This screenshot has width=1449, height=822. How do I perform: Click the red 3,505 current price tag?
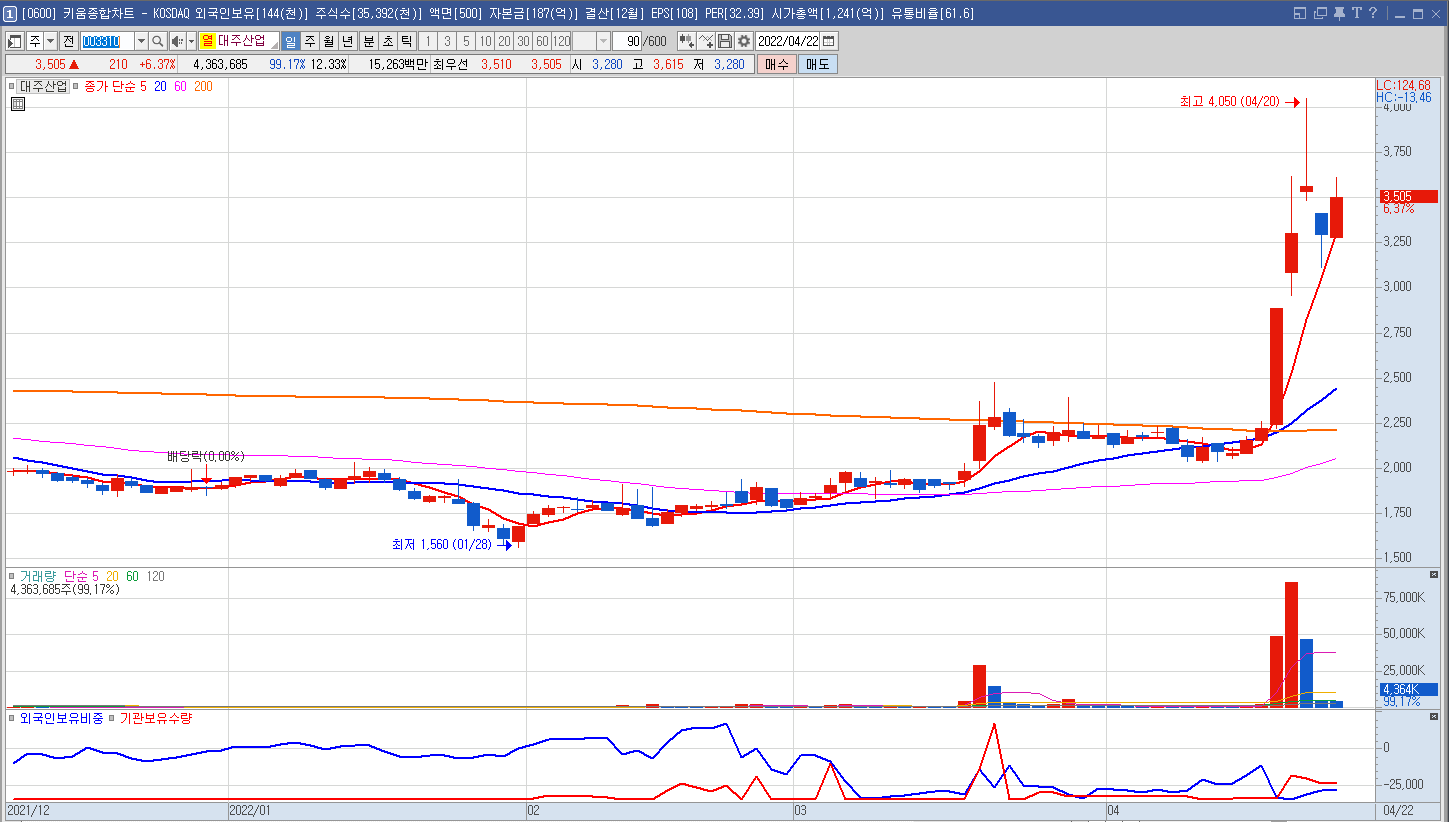pos(1408,196)
